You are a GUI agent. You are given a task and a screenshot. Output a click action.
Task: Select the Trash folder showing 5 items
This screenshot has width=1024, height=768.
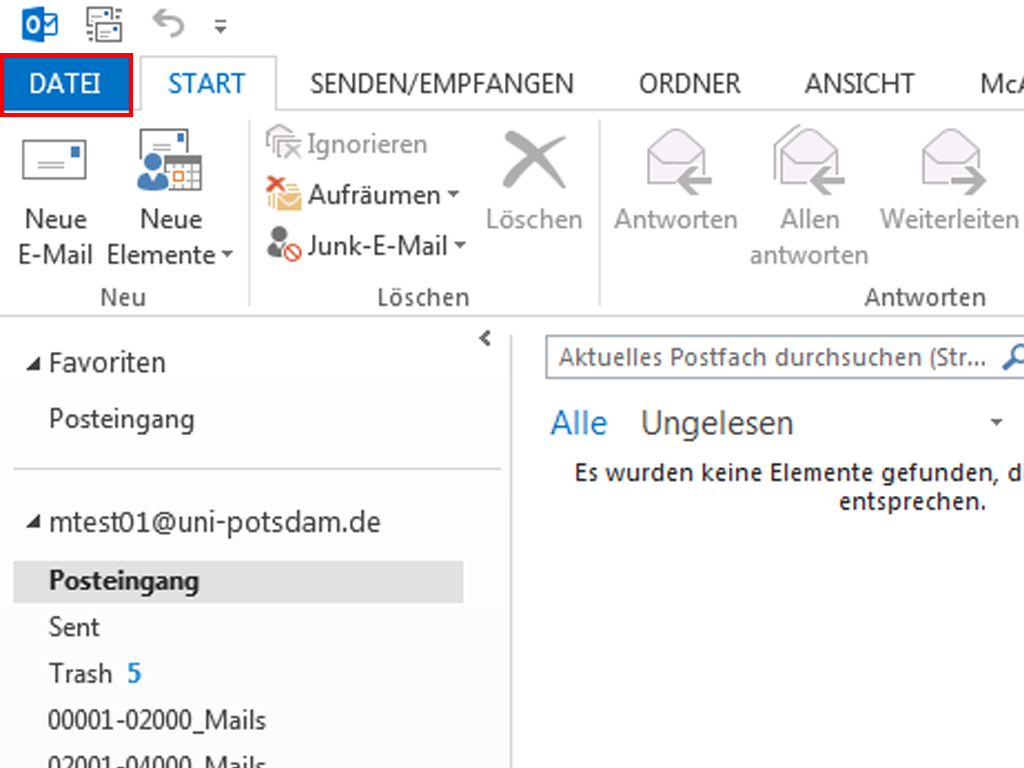click(80, 673)
